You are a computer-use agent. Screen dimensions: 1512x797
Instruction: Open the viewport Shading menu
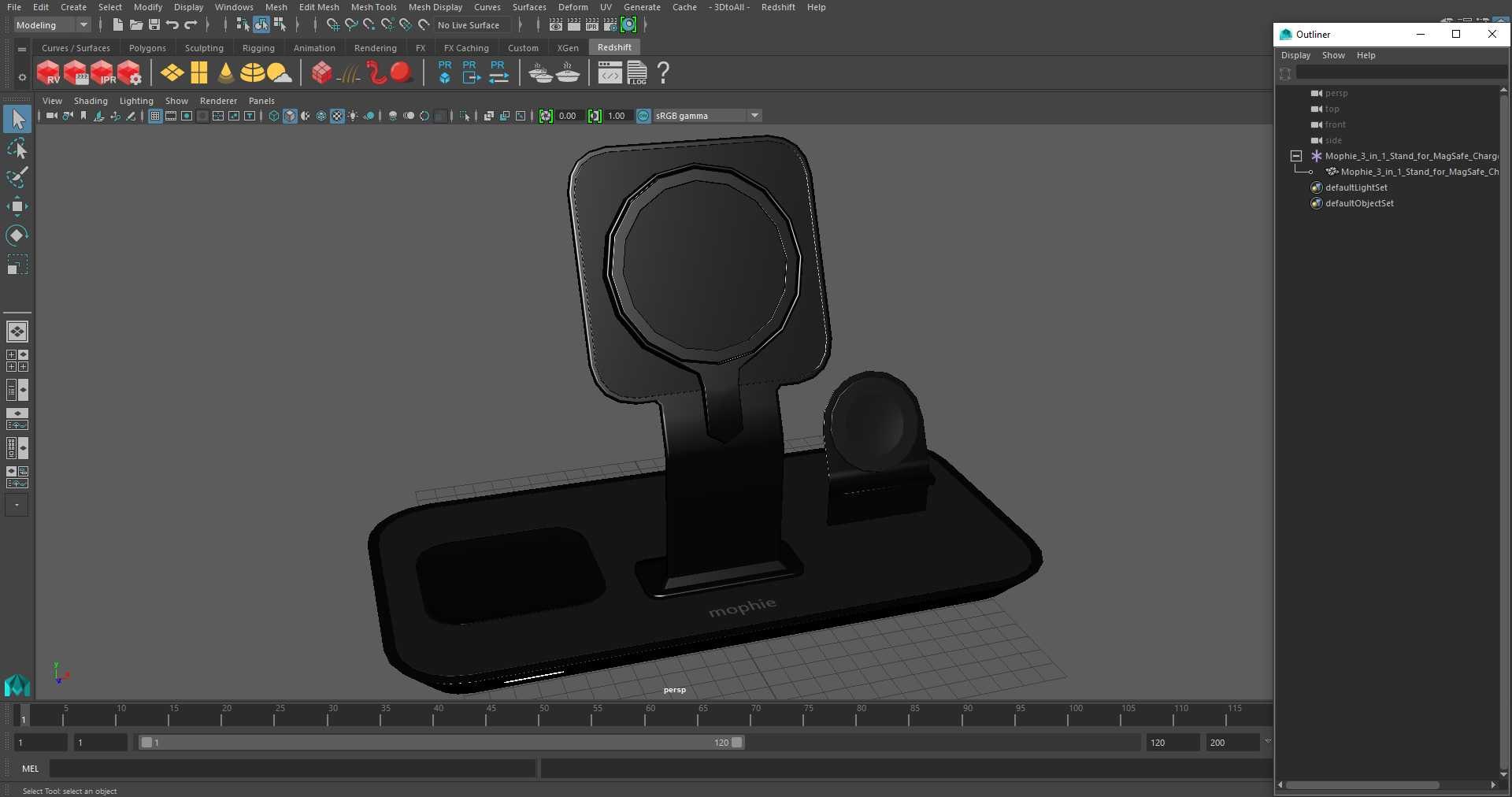(91, 101)
